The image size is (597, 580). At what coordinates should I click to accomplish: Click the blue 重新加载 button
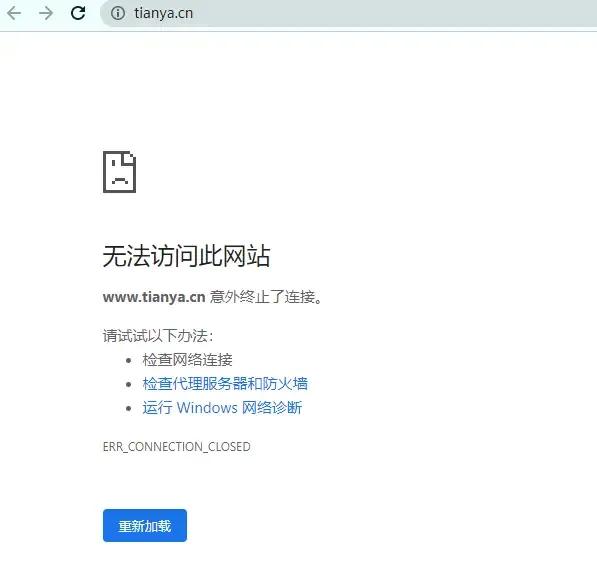point(145,525)
